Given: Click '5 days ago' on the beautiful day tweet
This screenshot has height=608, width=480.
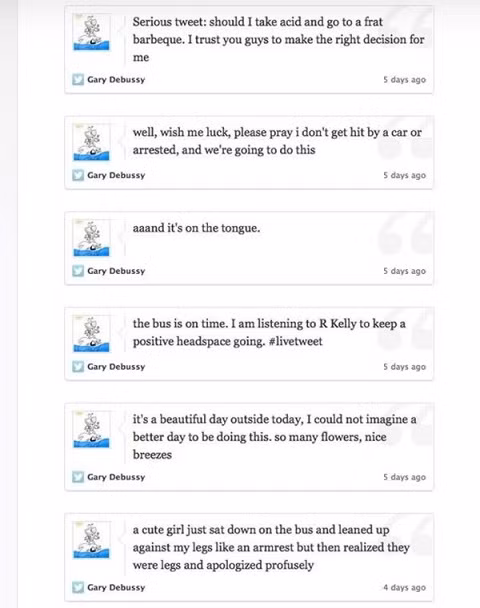Looking at the screenshot, I should pos(404,477).
